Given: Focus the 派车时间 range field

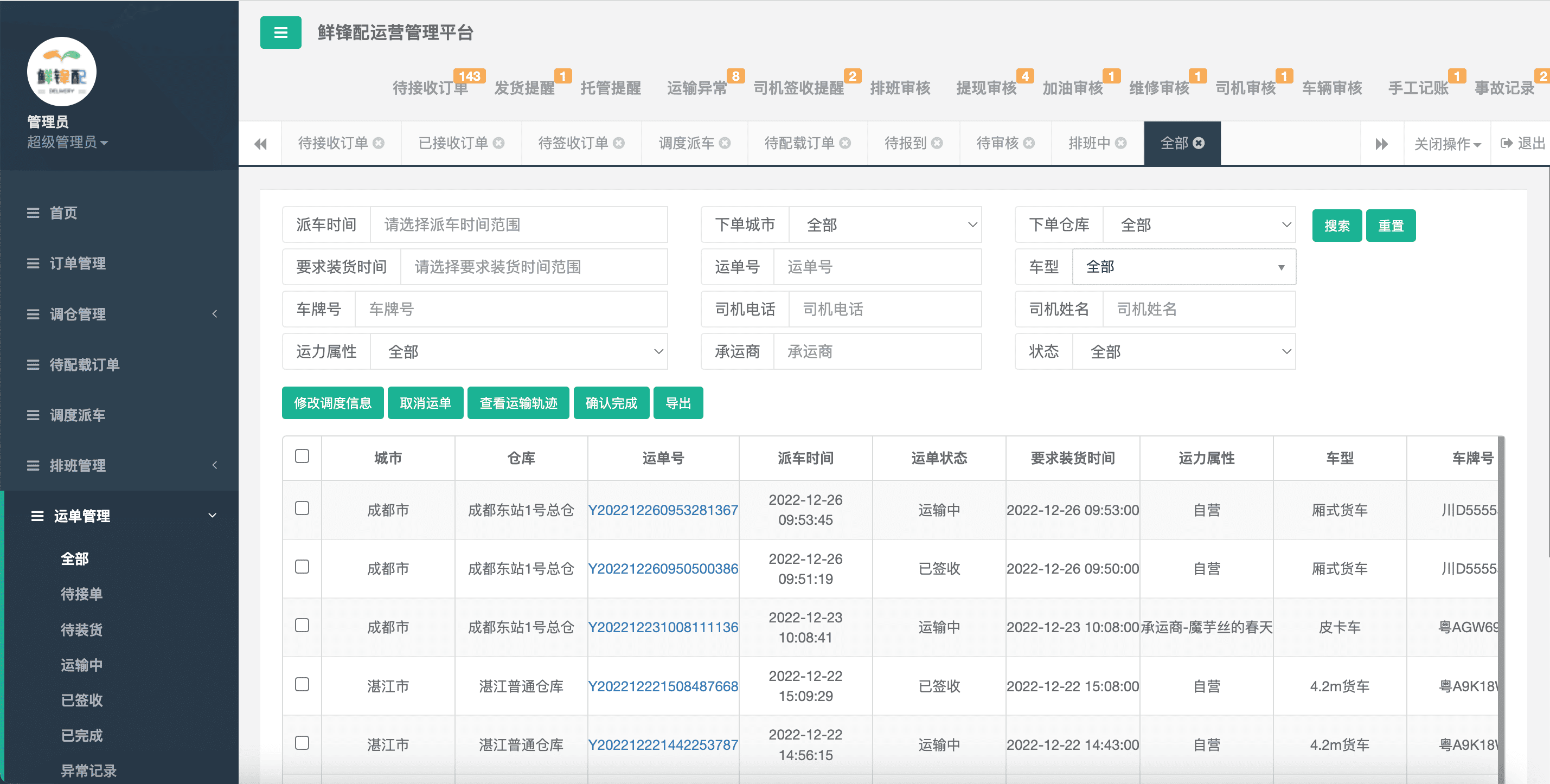Looking at the screenshot, I should click(x=518, y=224).
